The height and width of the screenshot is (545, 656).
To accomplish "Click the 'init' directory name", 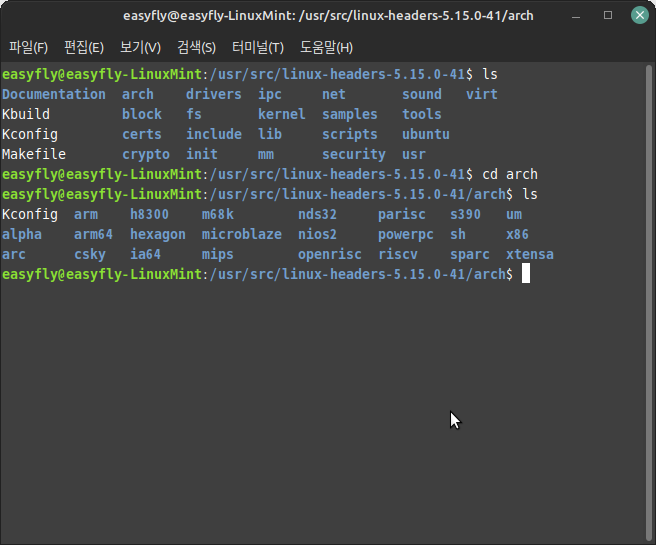I will (202, 154).
